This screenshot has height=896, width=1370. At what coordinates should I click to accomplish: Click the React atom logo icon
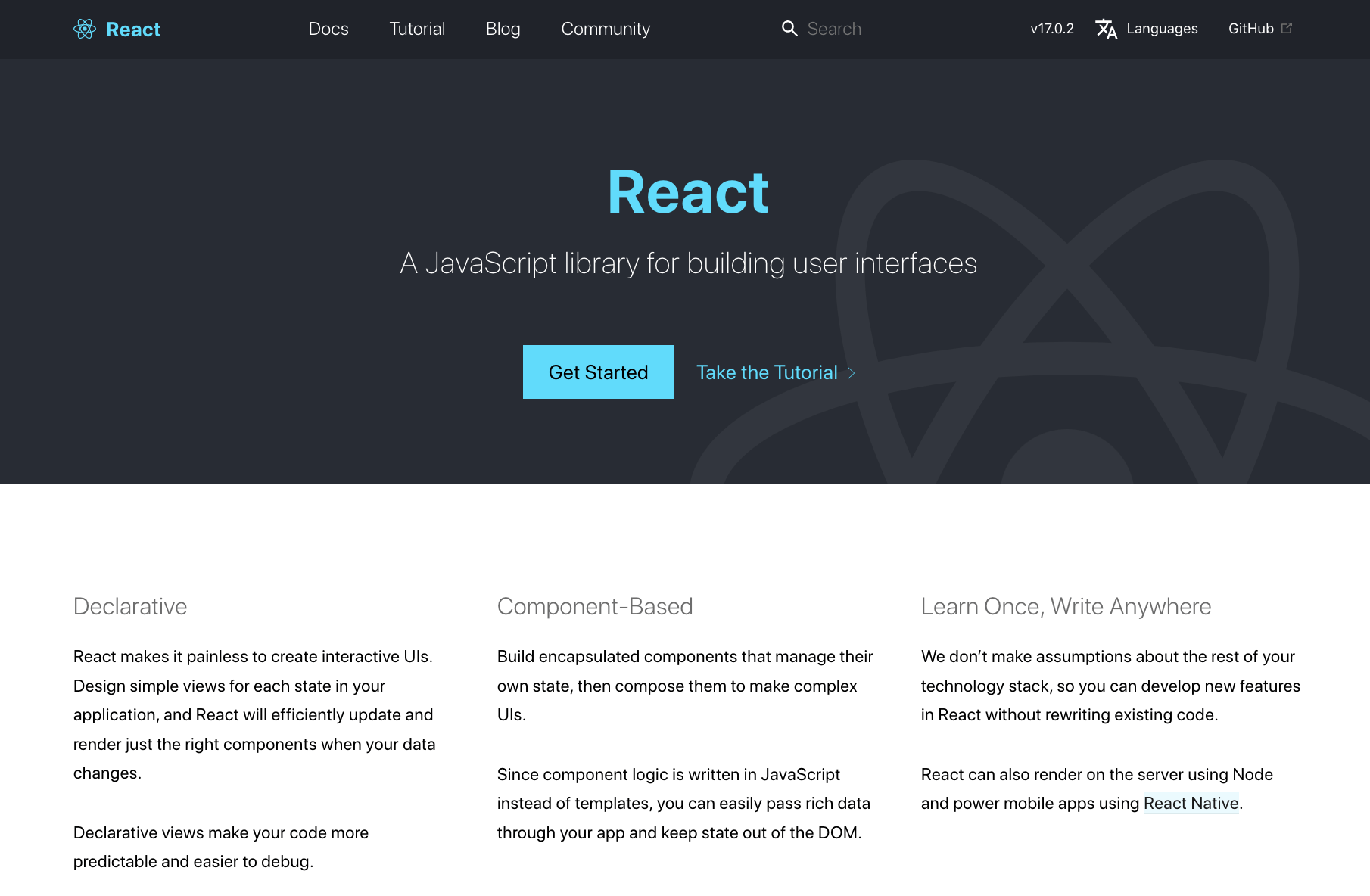click(85, 29)
